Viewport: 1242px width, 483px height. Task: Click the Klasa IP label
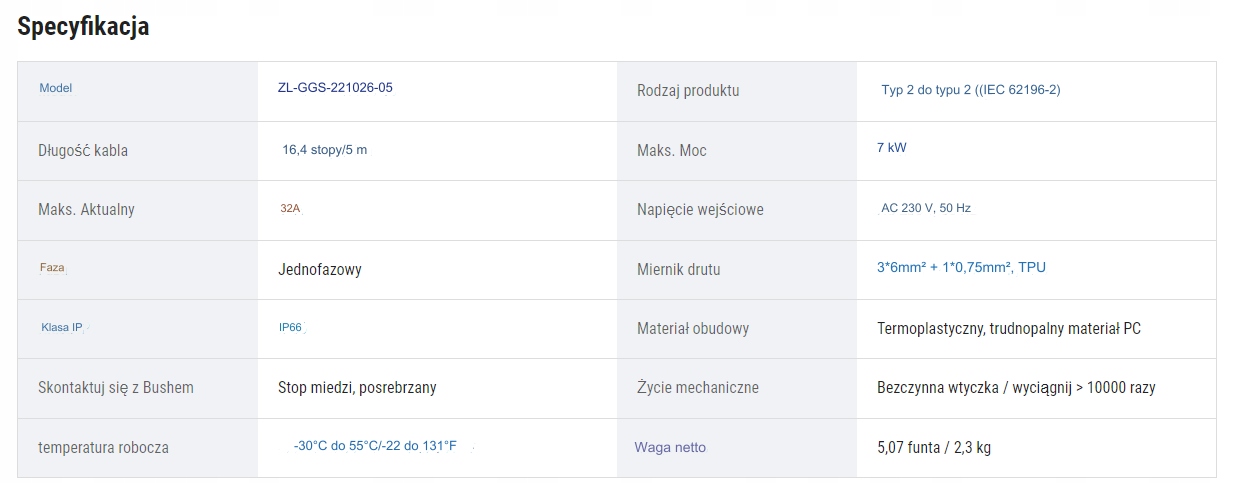click(62, 327)
